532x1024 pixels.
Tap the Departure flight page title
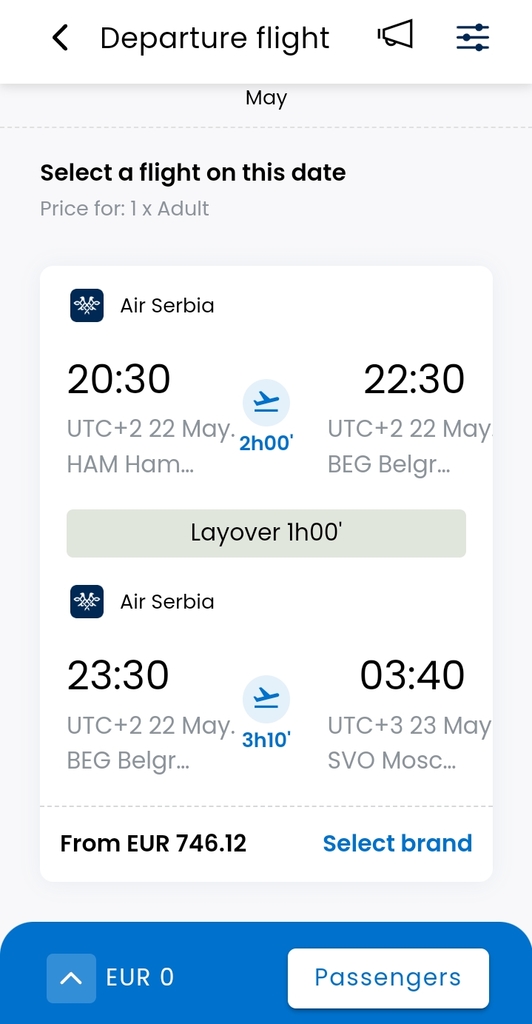pos(215,38)
